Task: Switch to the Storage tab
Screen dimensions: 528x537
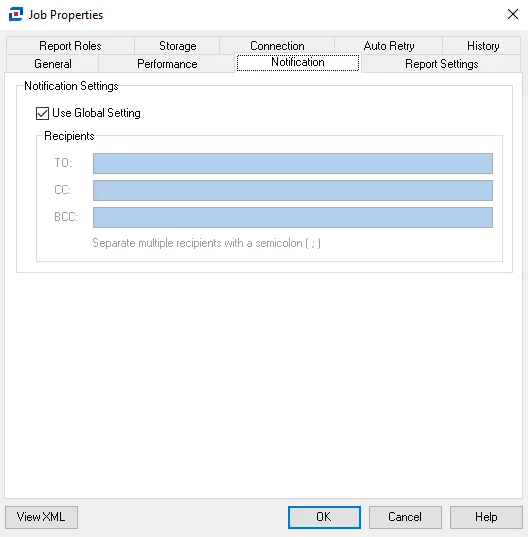Action: [x=177, y=46]
